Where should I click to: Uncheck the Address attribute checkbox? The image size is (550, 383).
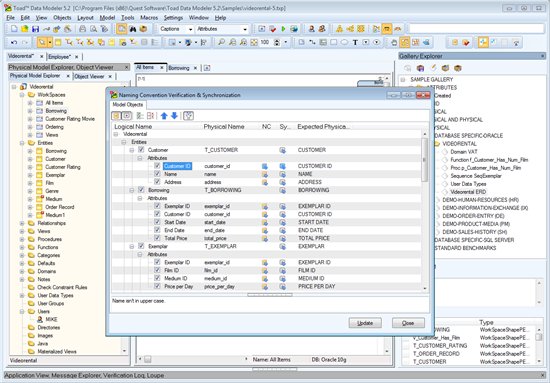157,182
